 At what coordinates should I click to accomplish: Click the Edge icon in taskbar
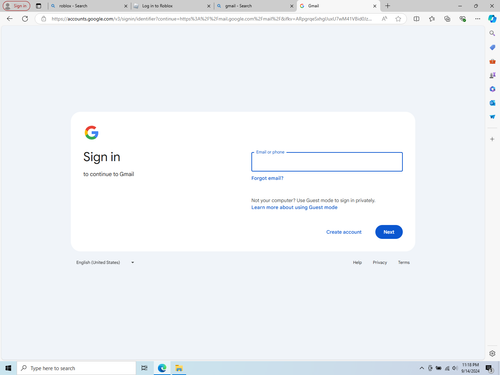click(162, 368)
